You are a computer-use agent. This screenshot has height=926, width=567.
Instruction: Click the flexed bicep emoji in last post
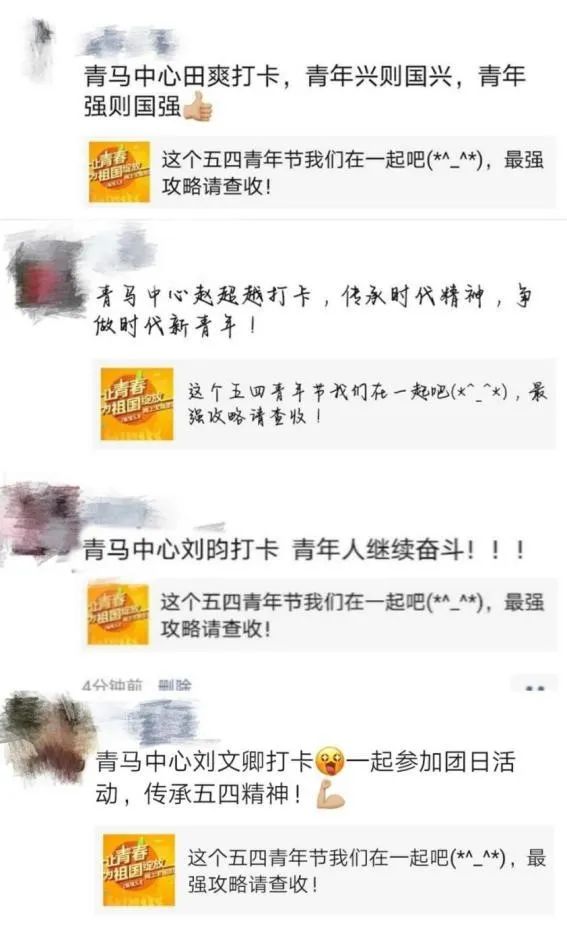[x=331, y=794]
